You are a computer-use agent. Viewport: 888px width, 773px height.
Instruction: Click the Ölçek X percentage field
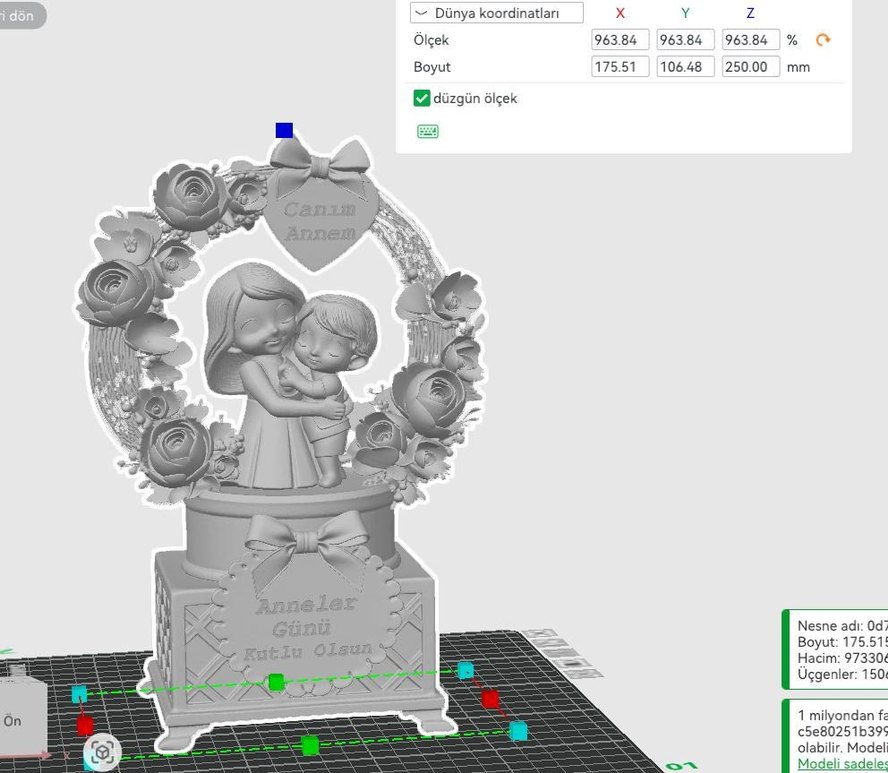pyautogui.click(x=620, y=40)
